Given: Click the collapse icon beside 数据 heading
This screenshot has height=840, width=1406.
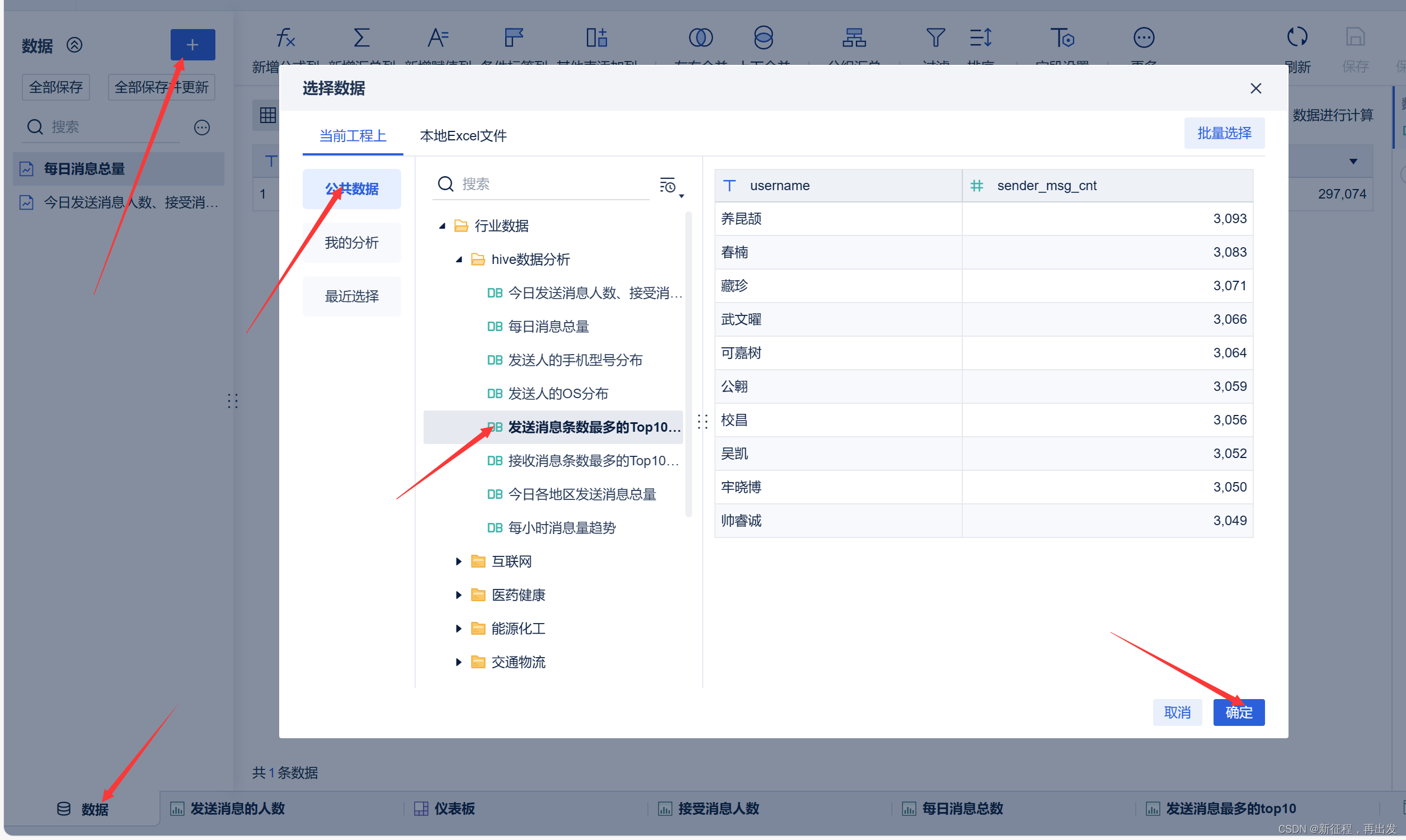Looking at the screenshot, I should 75,45.
